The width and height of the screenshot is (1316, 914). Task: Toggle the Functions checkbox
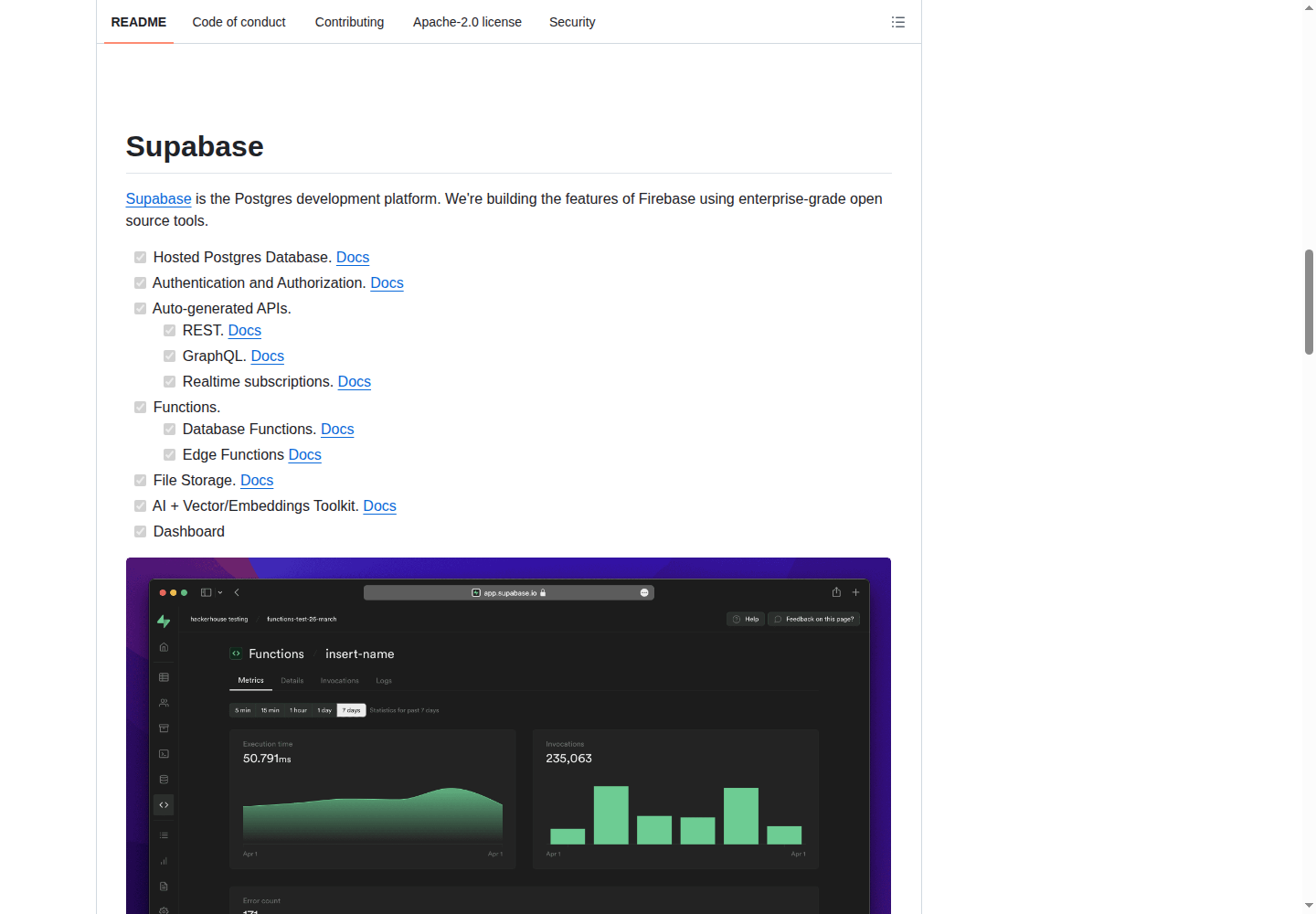141,408
